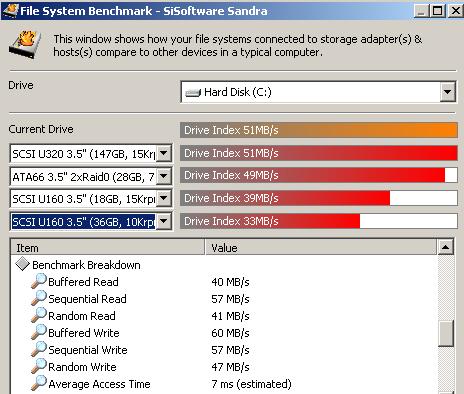
Task: Click the Sequential Read magnifier icon
Action: pyautogui.click(x=39, y=298)
